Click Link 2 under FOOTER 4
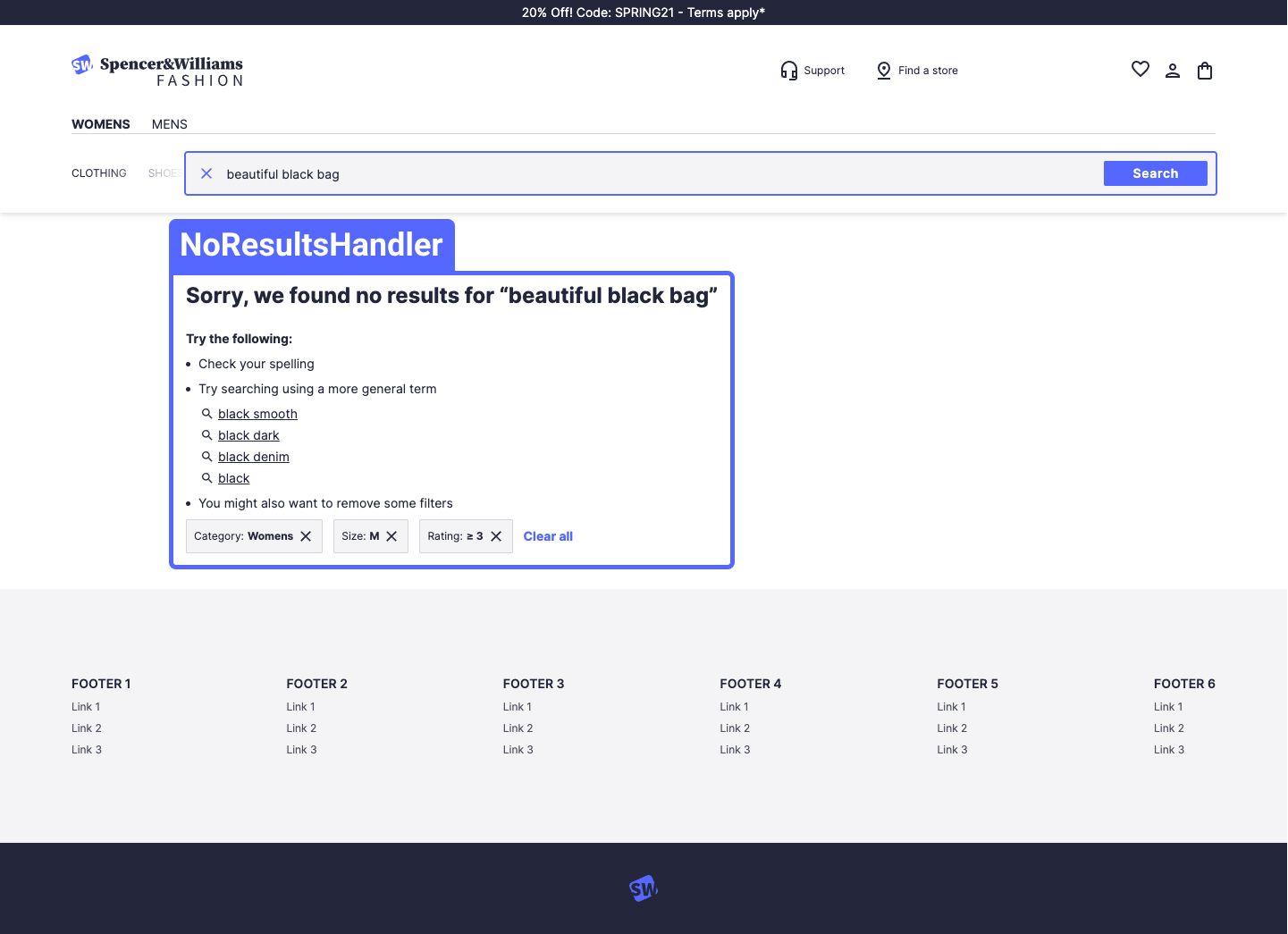 point(736,728)
